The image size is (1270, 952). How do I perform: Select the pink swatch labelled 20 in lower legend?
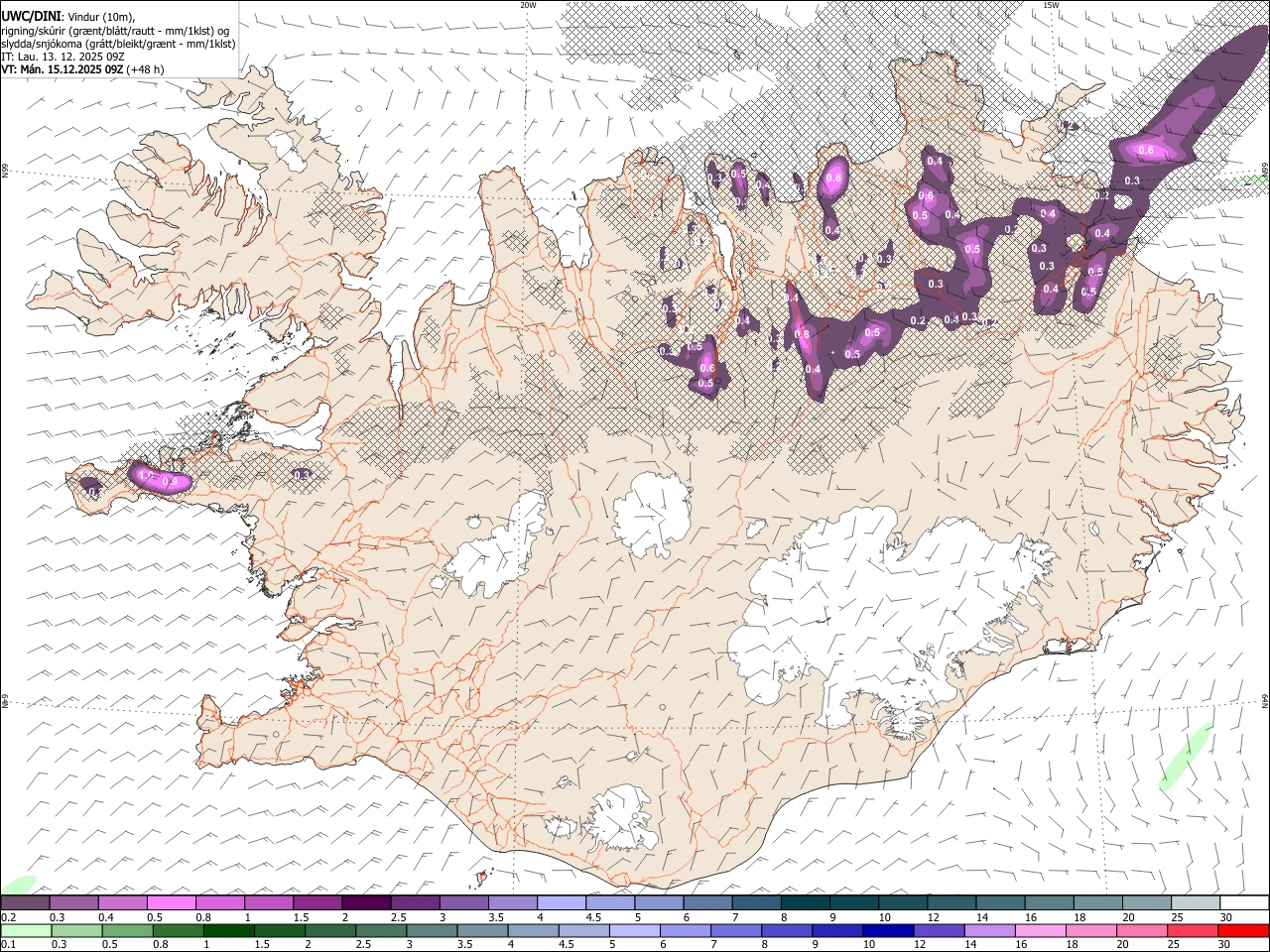click(1140, 931)
